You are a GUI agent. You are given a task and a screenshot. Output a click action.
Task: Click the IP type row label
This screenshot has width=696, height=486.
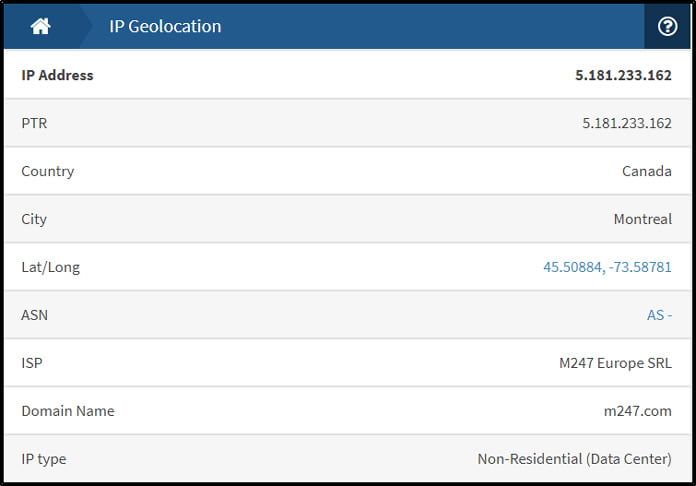point(44,459)
